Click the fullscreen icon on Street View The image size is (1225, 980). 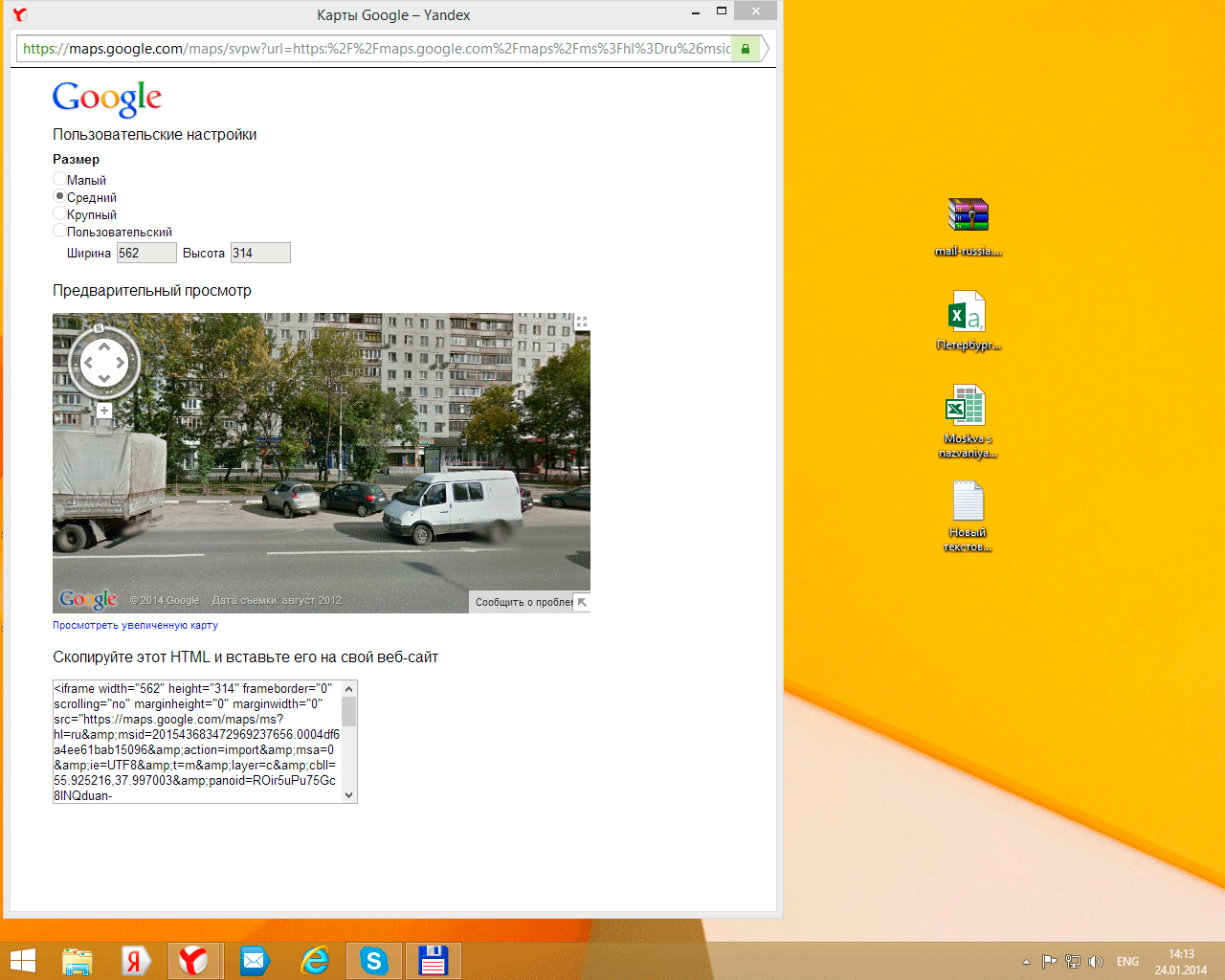tap(581, 323)
